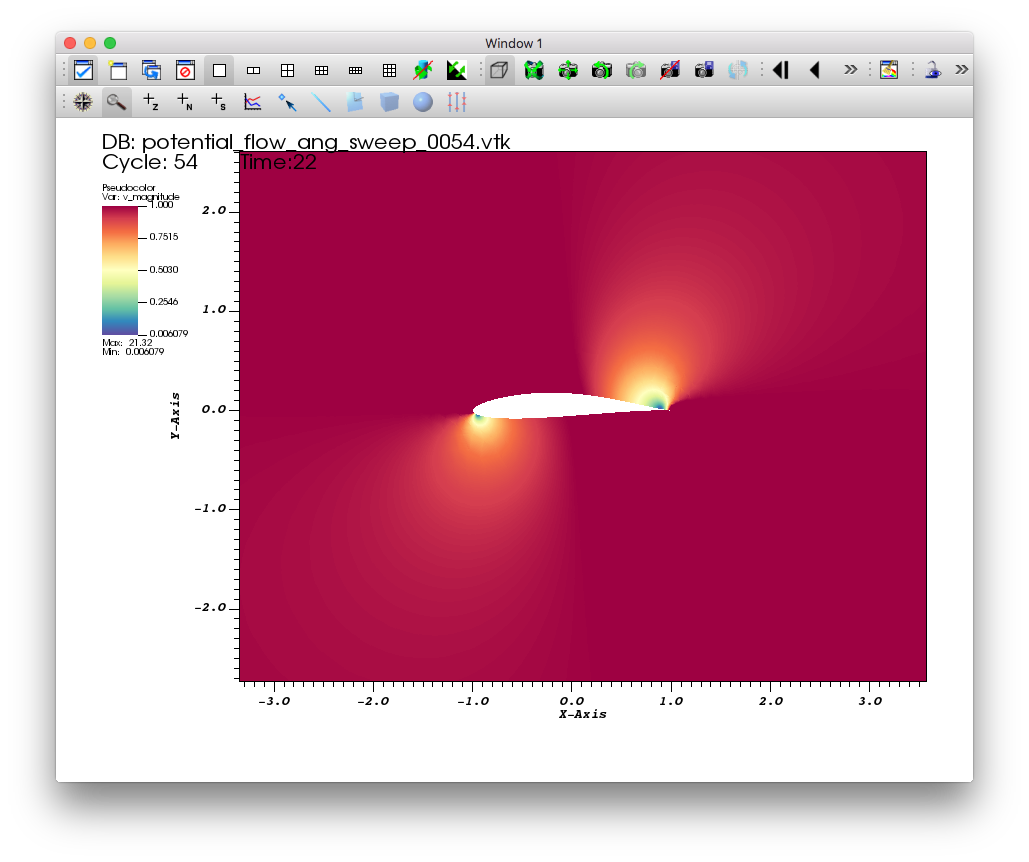Play the animation in reverse
Image resolution: width=1029 pixels, height=862 pixels.
[815, 70]
